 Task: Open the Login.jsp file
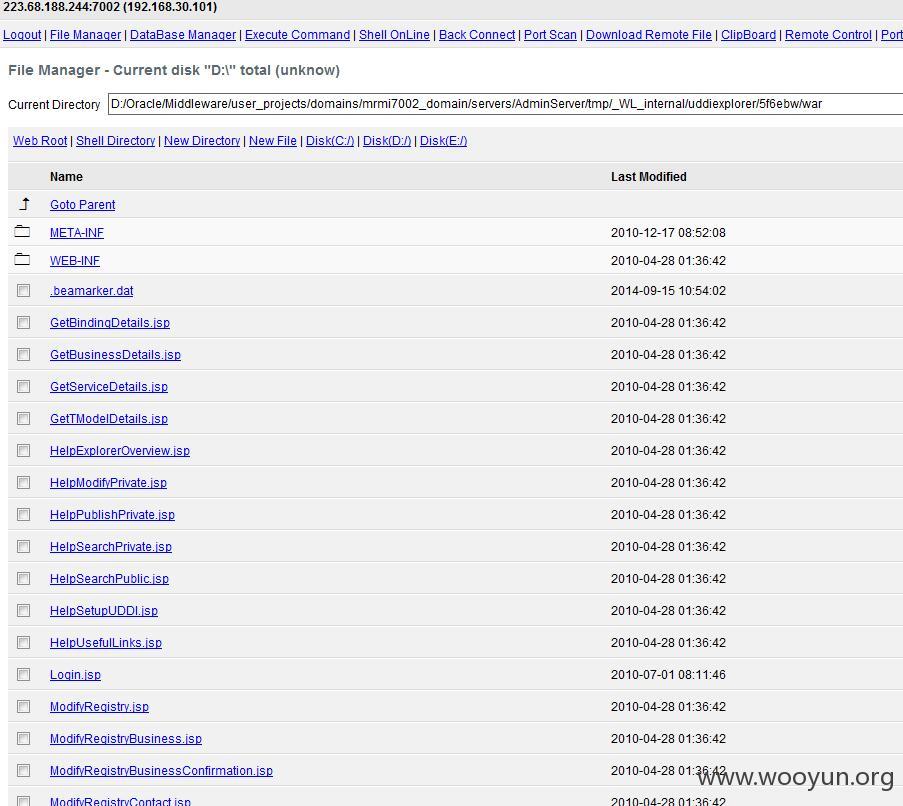tap(75, 674)
